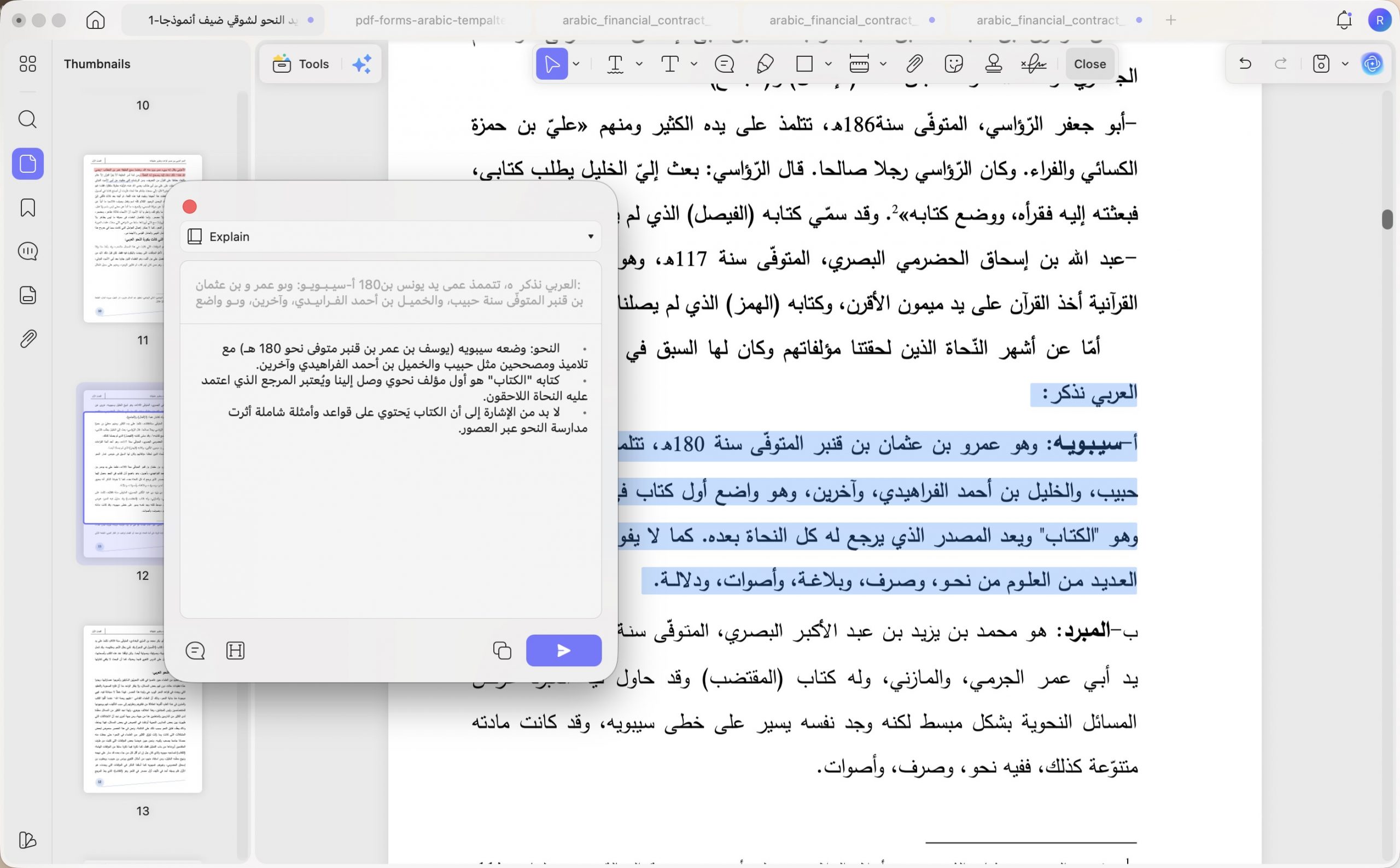This screenshot has width=1400, height=868.
Task: Switch to the last arabic_financial_contract tab
Action: [x=1051, y=20]
